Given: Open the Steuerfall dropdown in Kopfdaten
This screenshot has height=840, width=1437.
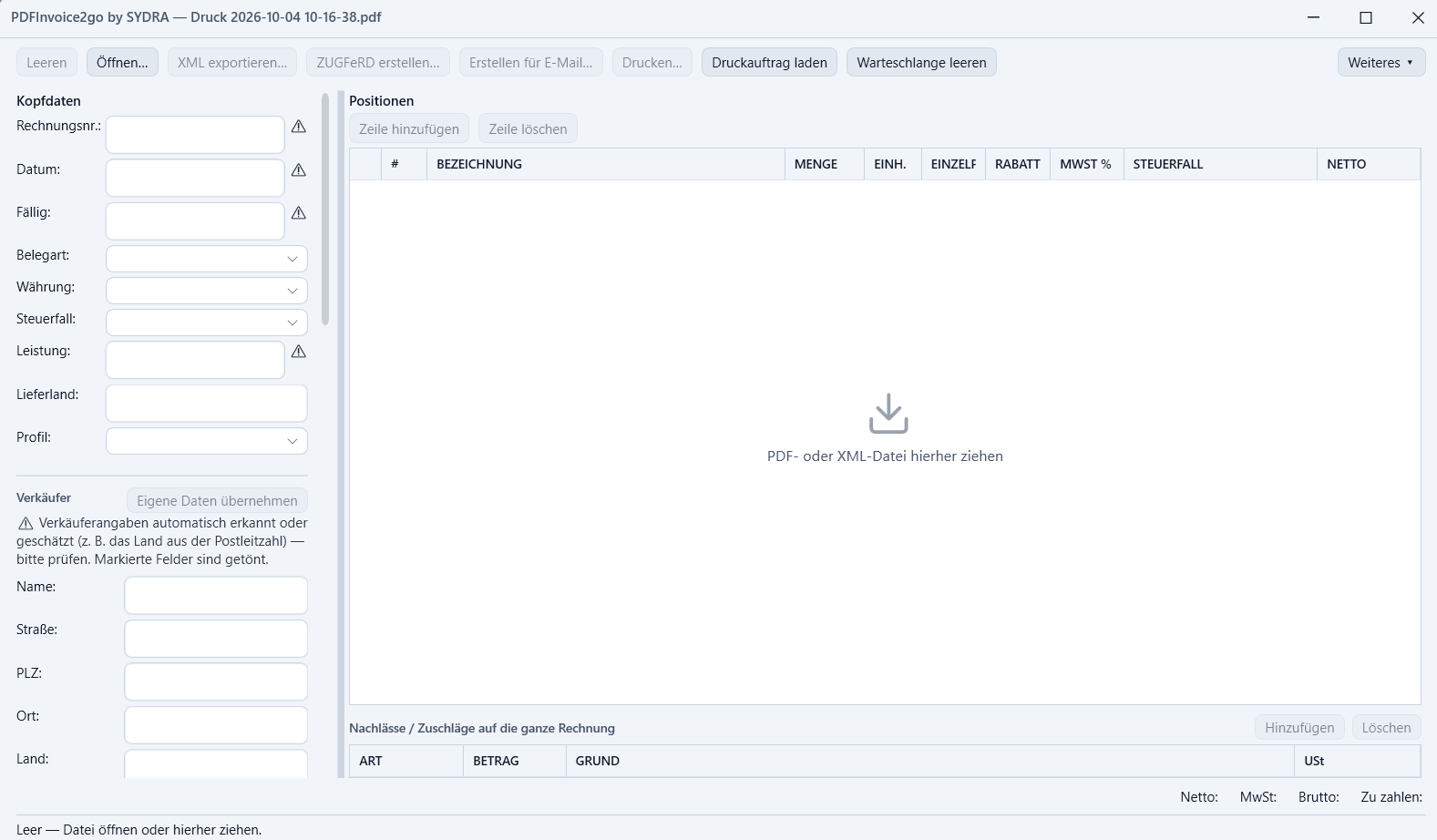Looking at the screenshot, I should [207, 323].
